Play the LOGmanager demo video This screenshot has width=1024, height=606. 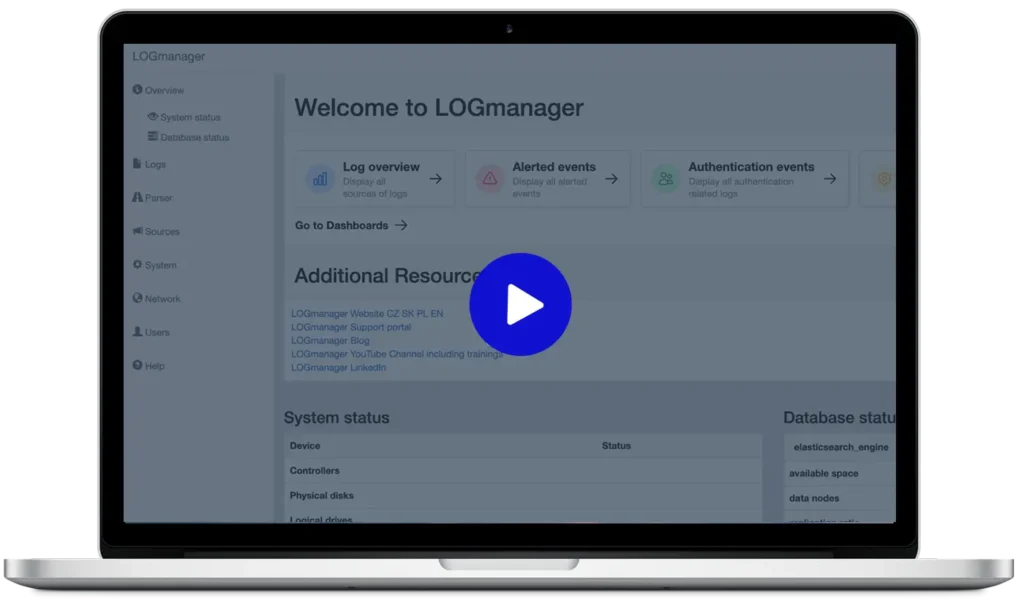(x=520, y=304)
